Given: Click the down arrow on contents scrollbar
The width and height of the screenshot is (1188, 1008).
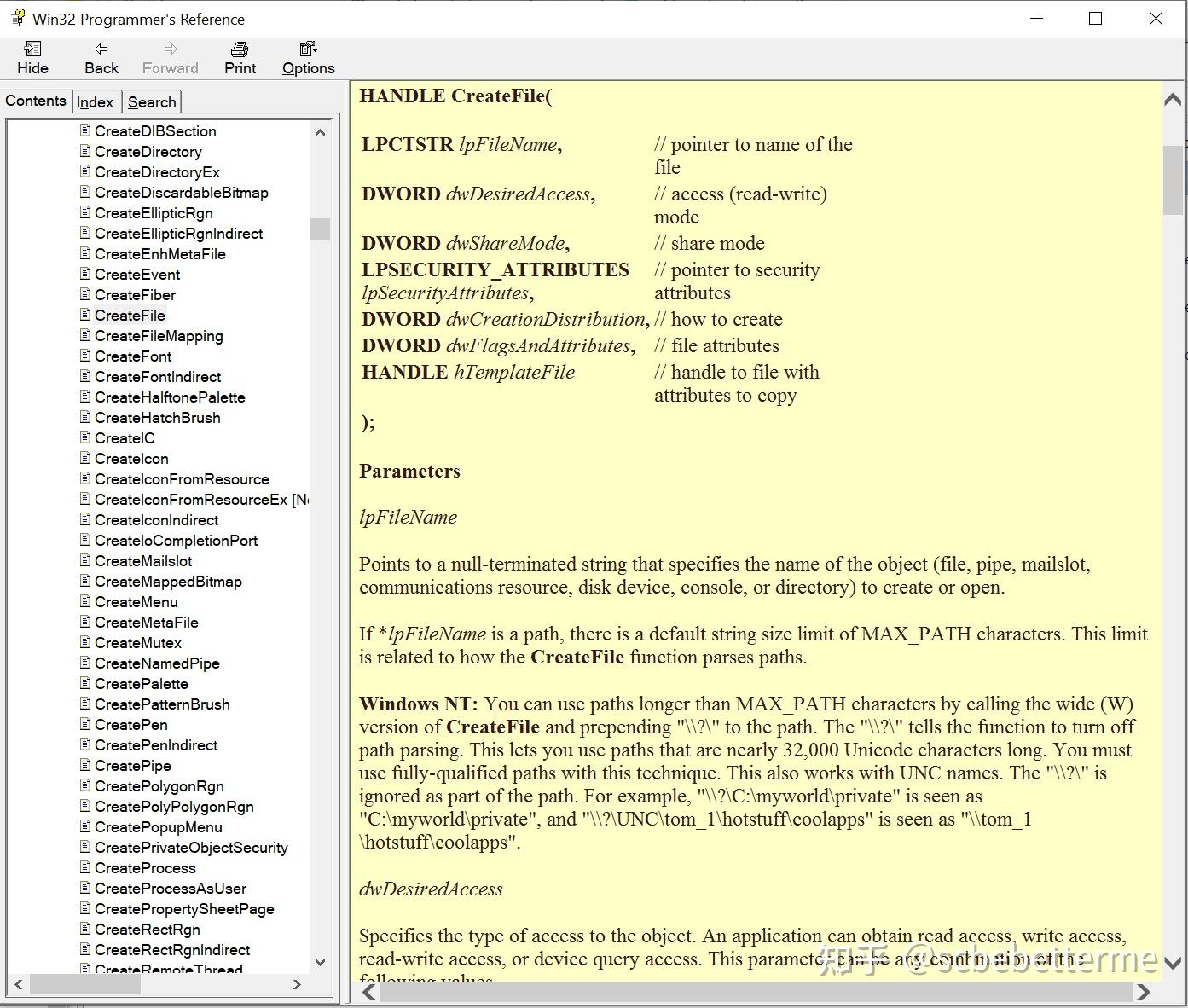Looking at the screenshot, I should tap(320, 962).
